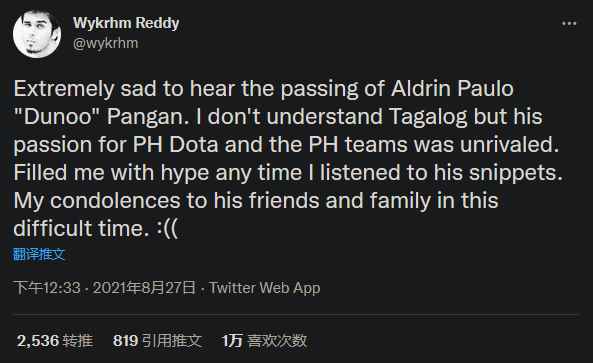
Task: Click the ":((" emoticon ending the tweet
Action: [x=167, y=229]
